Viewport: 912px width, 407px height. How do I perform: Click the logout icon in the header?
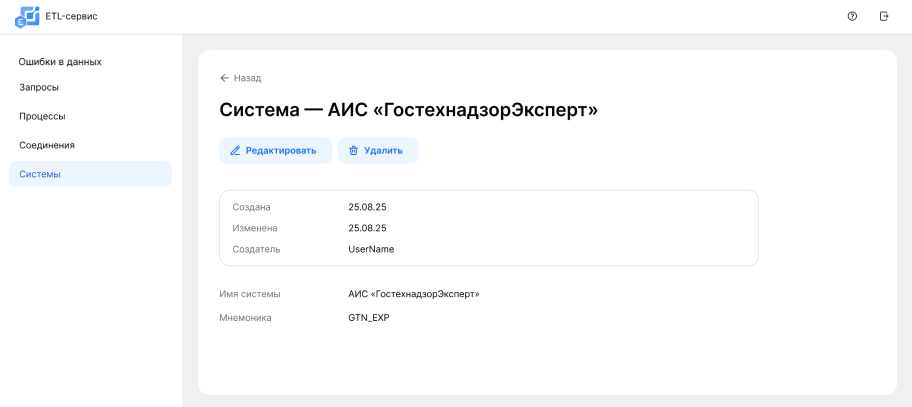[884, 16]
